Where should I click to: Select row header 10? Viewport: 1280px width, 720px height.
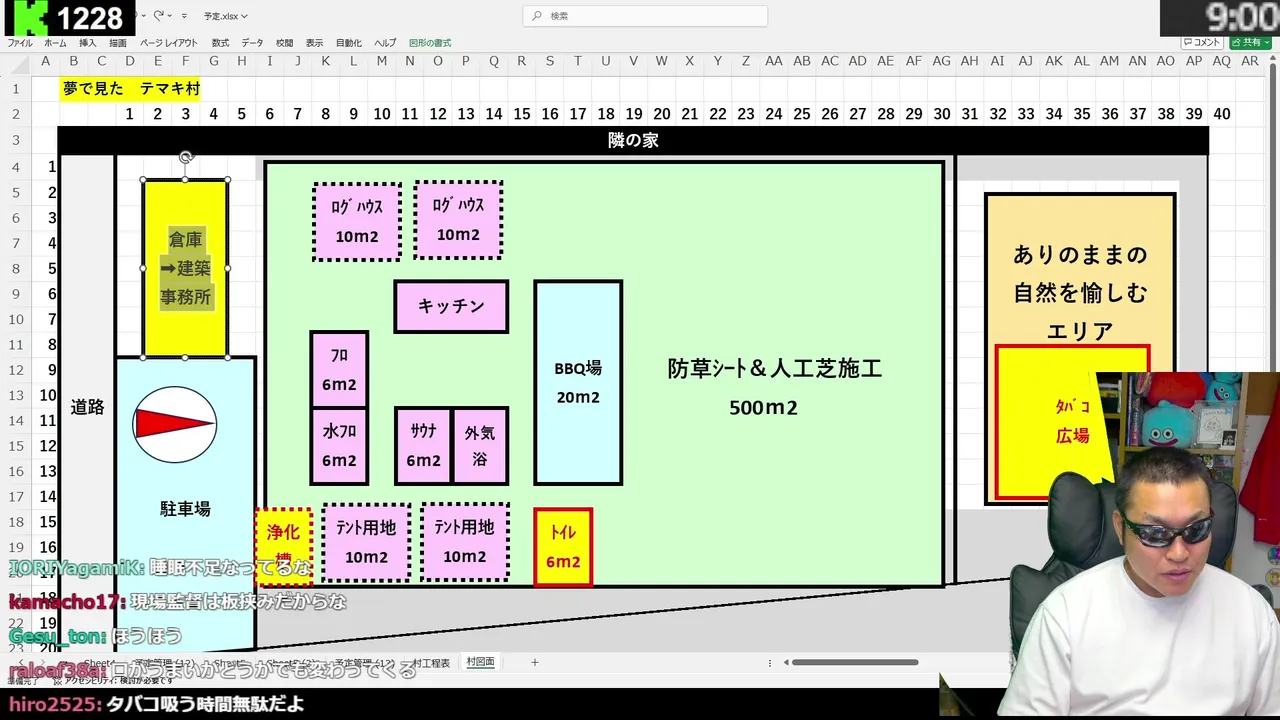click(x=17, y=319)
